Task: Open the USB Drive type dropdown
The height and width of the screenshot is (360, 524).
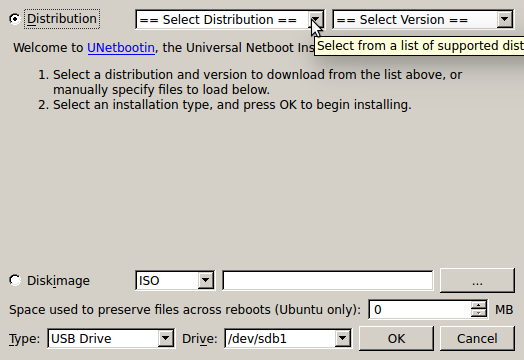Action: (x=111, y=339)
